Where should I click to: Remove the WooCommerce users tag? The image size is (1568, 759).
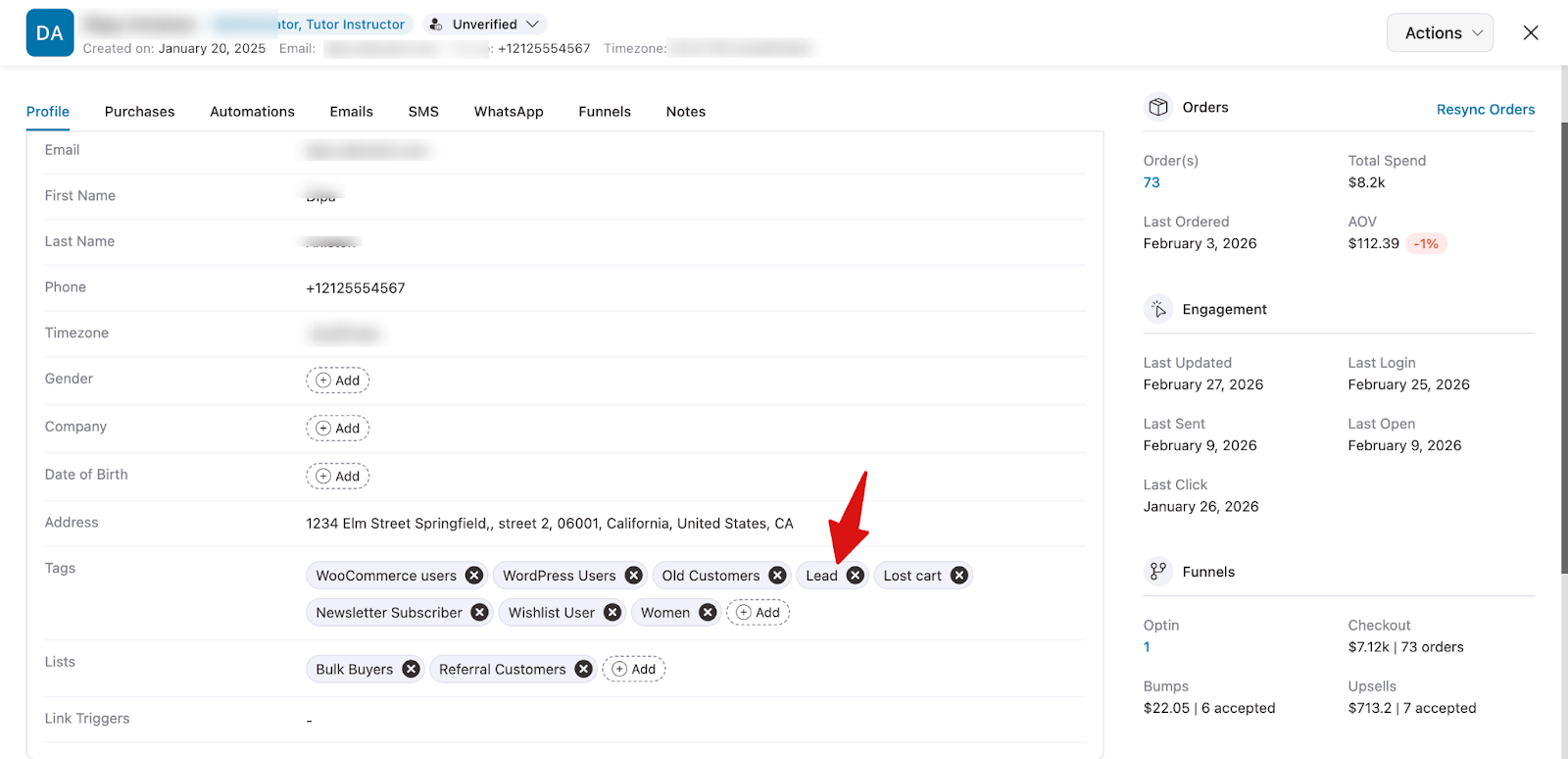474,576
